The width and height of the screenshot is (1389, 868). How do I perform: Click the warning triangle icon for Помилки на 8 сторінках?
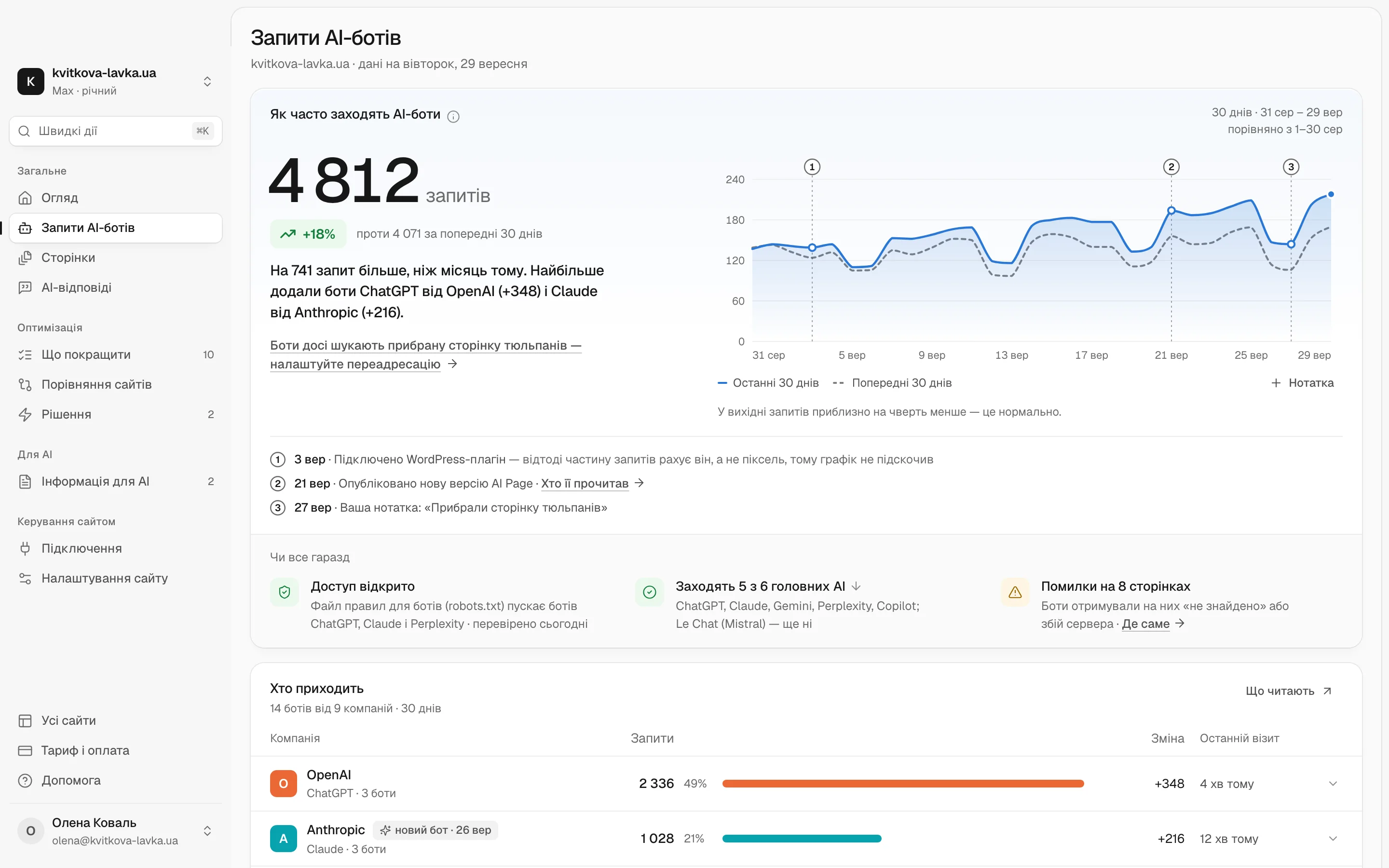(x=1015, y=593)
